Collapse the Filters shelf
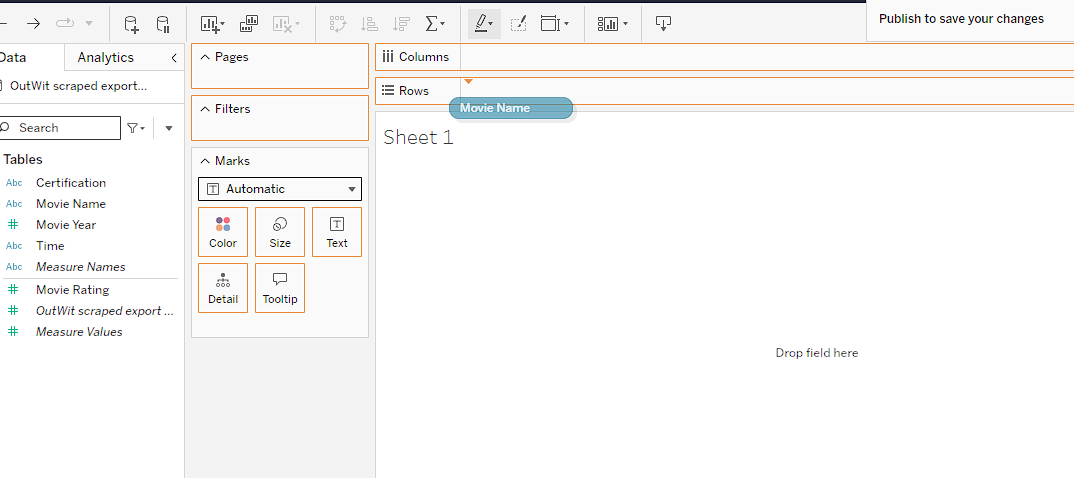Viewport: 1074px width, 478px height. (205, 109)
